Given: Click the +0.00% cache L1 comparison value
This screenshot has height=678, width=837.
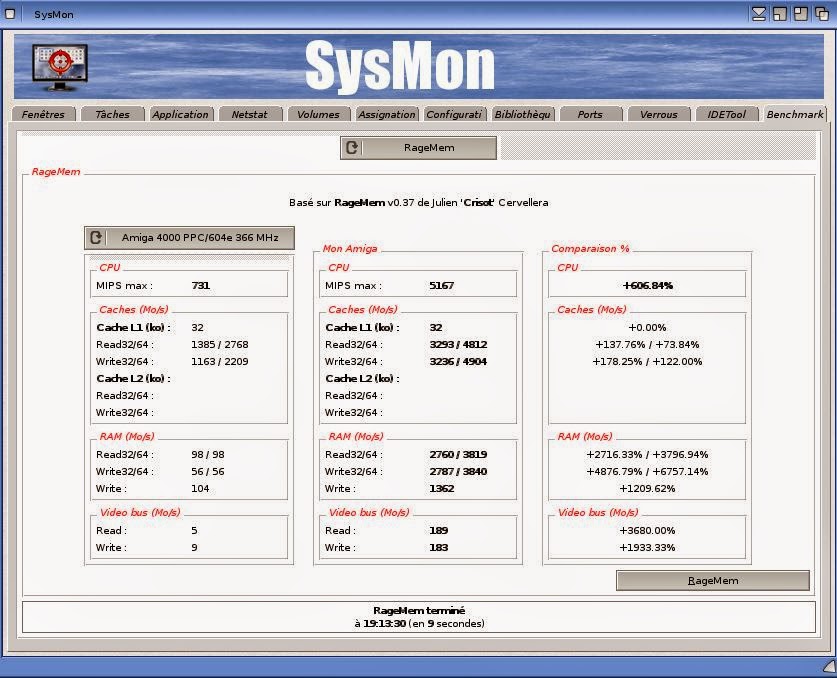Looking at the screenshot, I should (x=648, y=327).
